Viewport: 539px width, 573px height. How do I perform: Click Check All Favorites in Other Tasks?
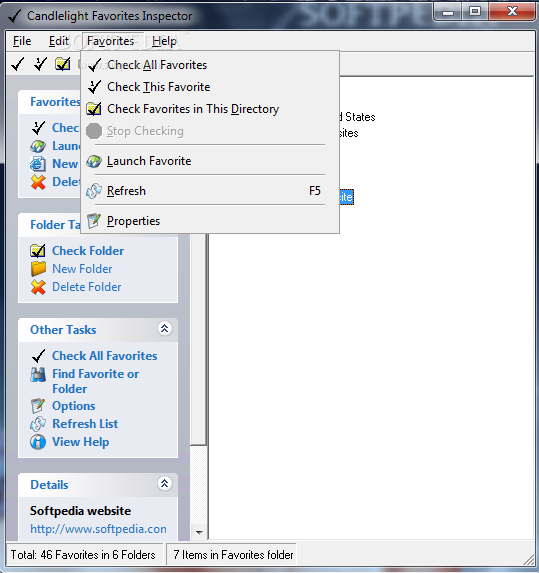105,356
